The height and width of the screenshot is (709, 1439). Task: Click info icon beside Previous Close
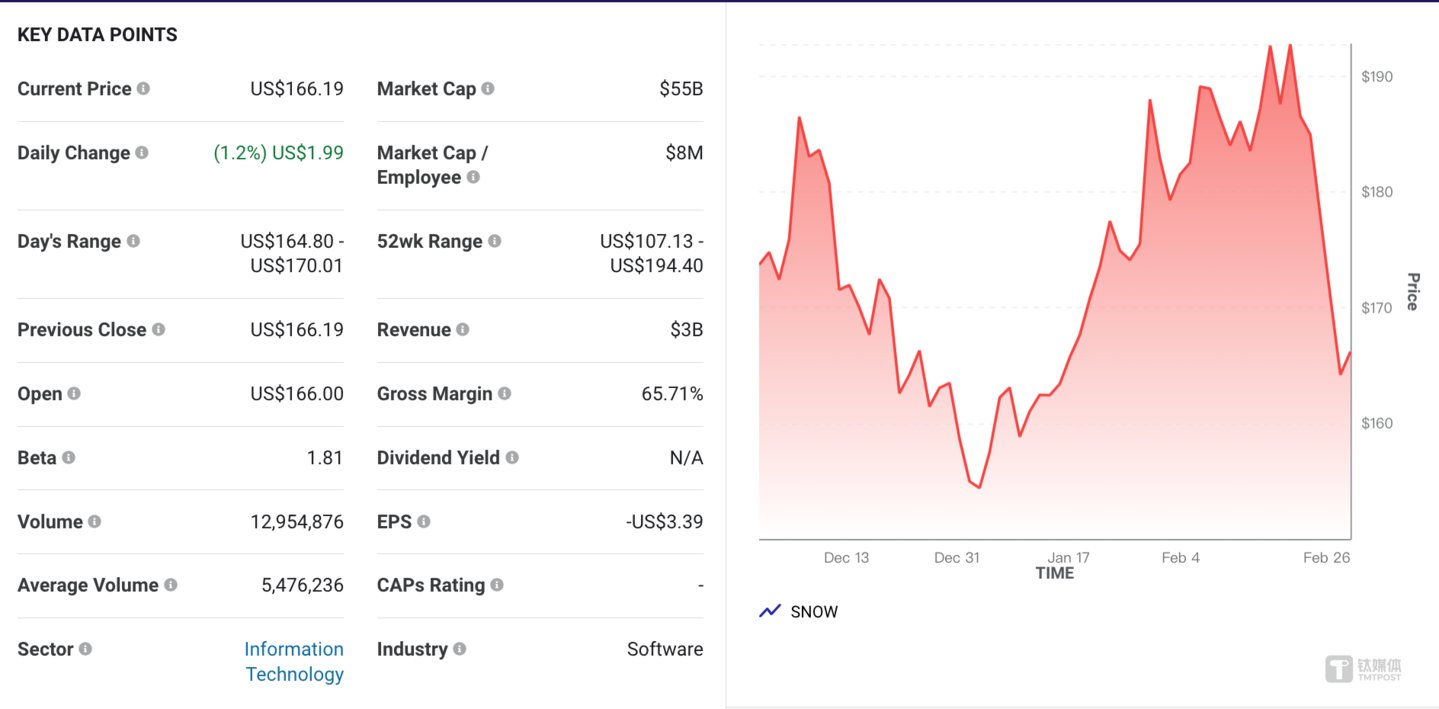click(x=158, y=329)
